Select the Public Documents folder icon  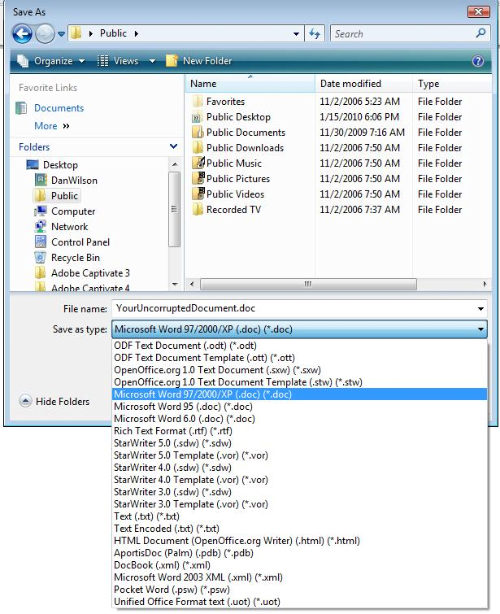(x=197, y=132)
